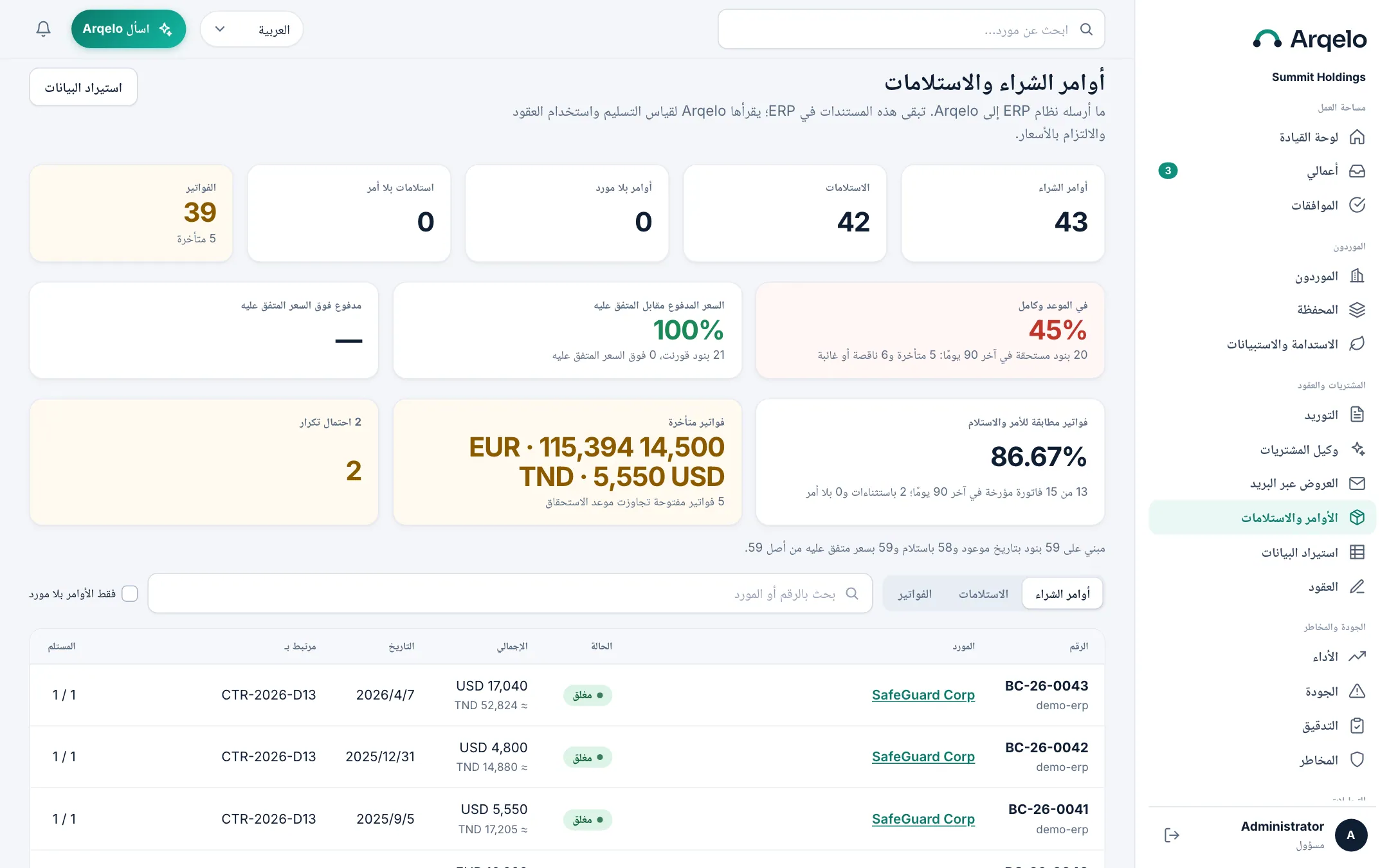The height and width of the screenshot is (868, 1389).
Task: Click the الاستلامات 42 summary card
Action: [785, 213]
